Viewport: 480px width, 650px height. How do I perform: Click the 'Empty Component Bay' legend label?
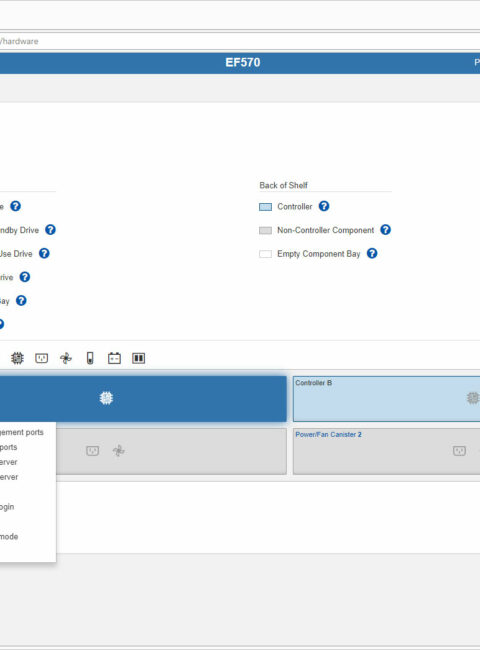tap(319, 254)
